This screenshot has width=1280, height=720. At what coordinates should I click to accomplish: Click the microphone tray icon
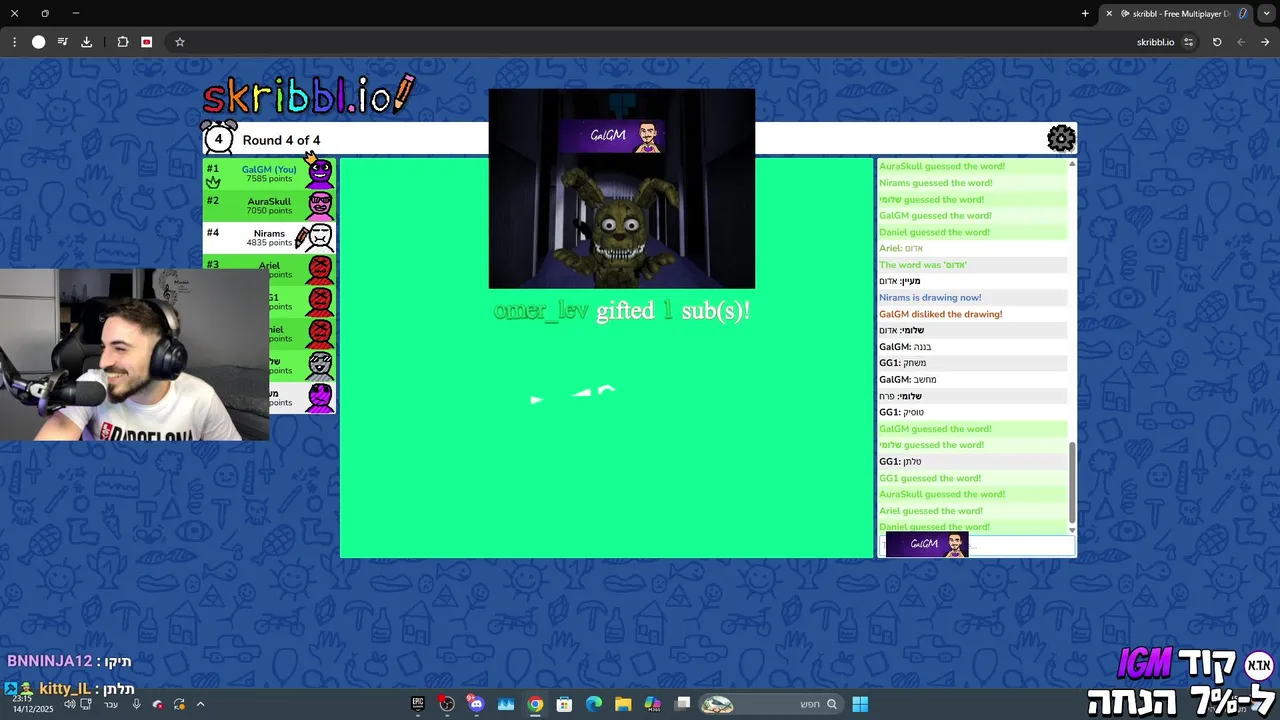tap(137, 704)
